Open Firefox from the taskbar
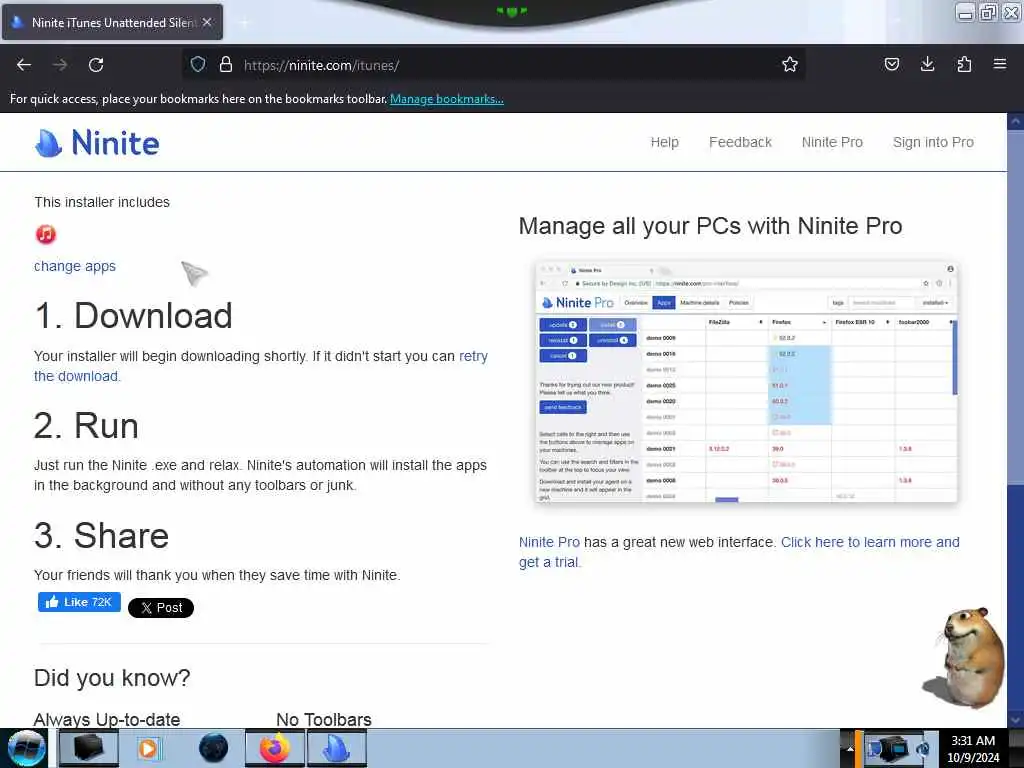Viewport: 1024px width, 768px height. [x=274, y=748]
